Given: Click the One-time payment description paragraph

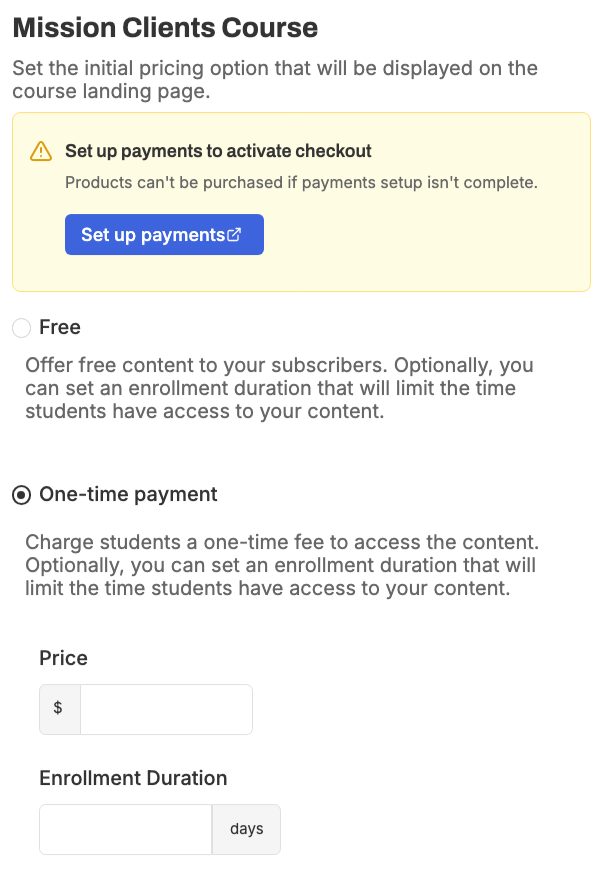Looking at the screenshot, I should (x=280, y=565).
